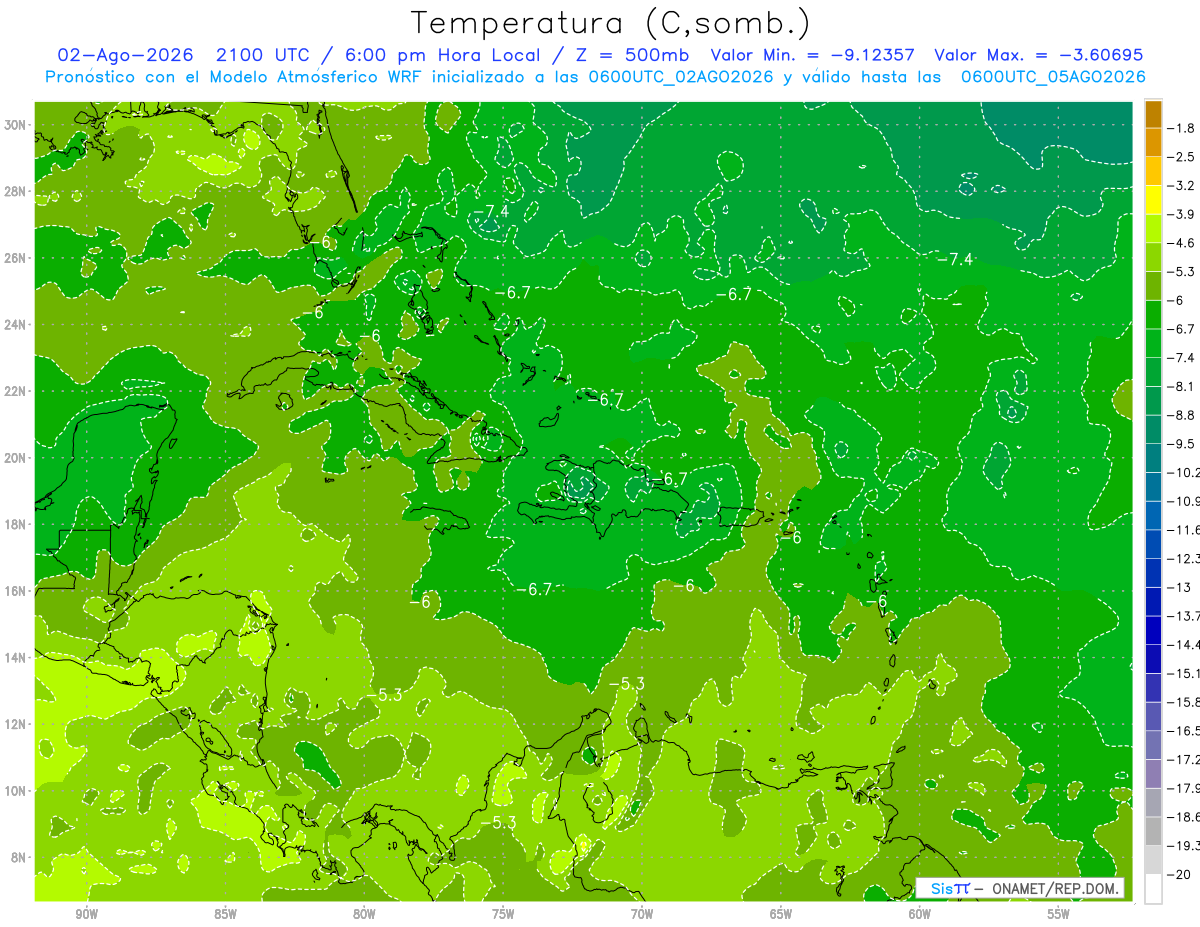Click the legend value "-17.9"
This screenshot has height=927, width=1200.
pos(1184,788)
